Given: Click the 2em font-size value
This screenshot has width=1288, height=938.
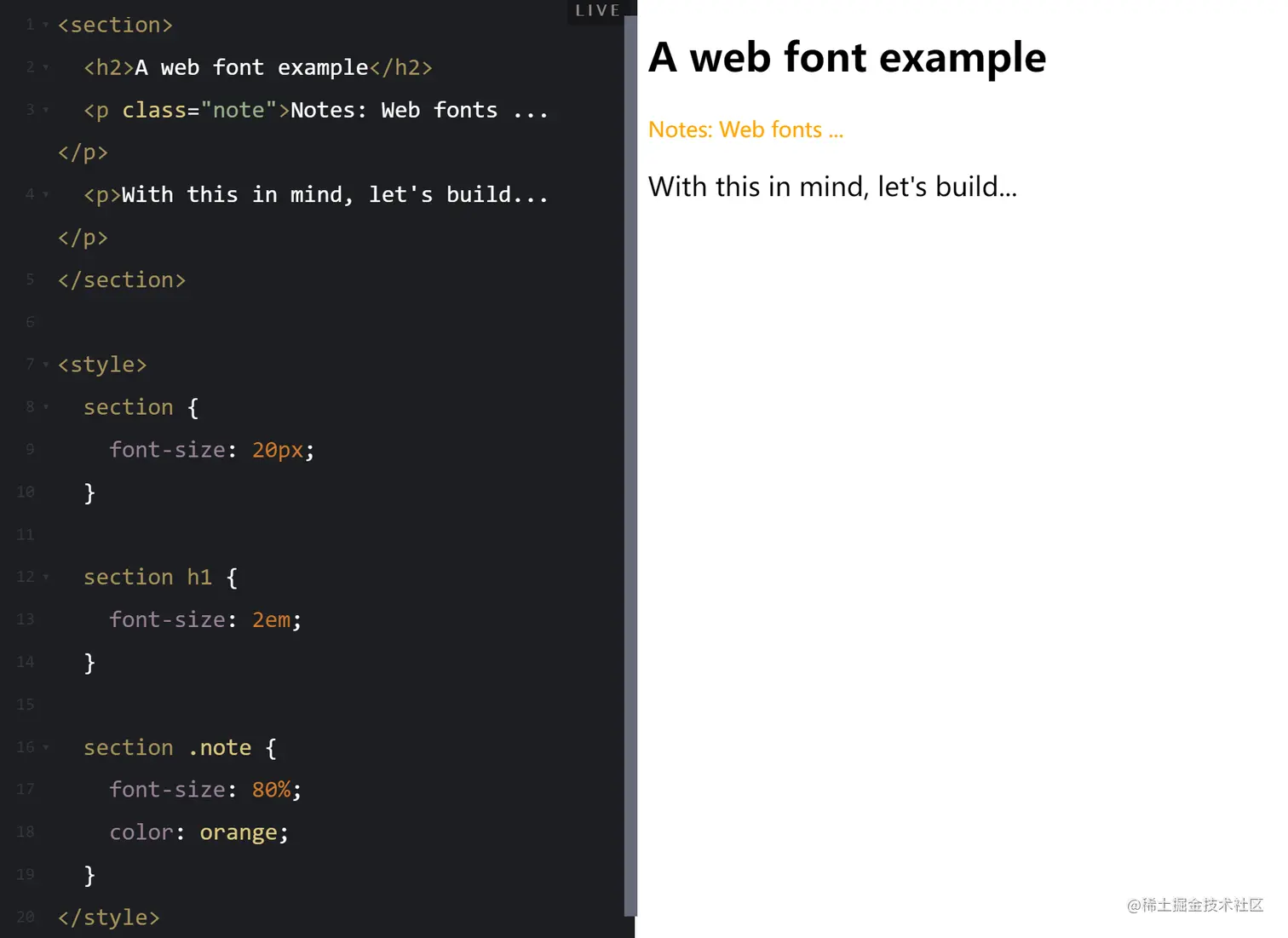Looking at the screenshot, I should tap(271, 619).
